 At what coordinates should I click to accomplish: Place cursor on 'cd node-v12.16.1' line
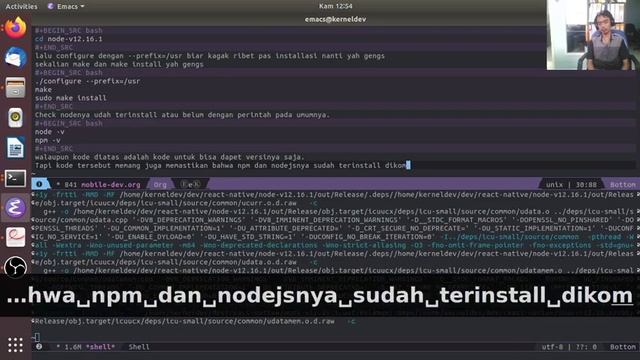(x=69, y=39)
